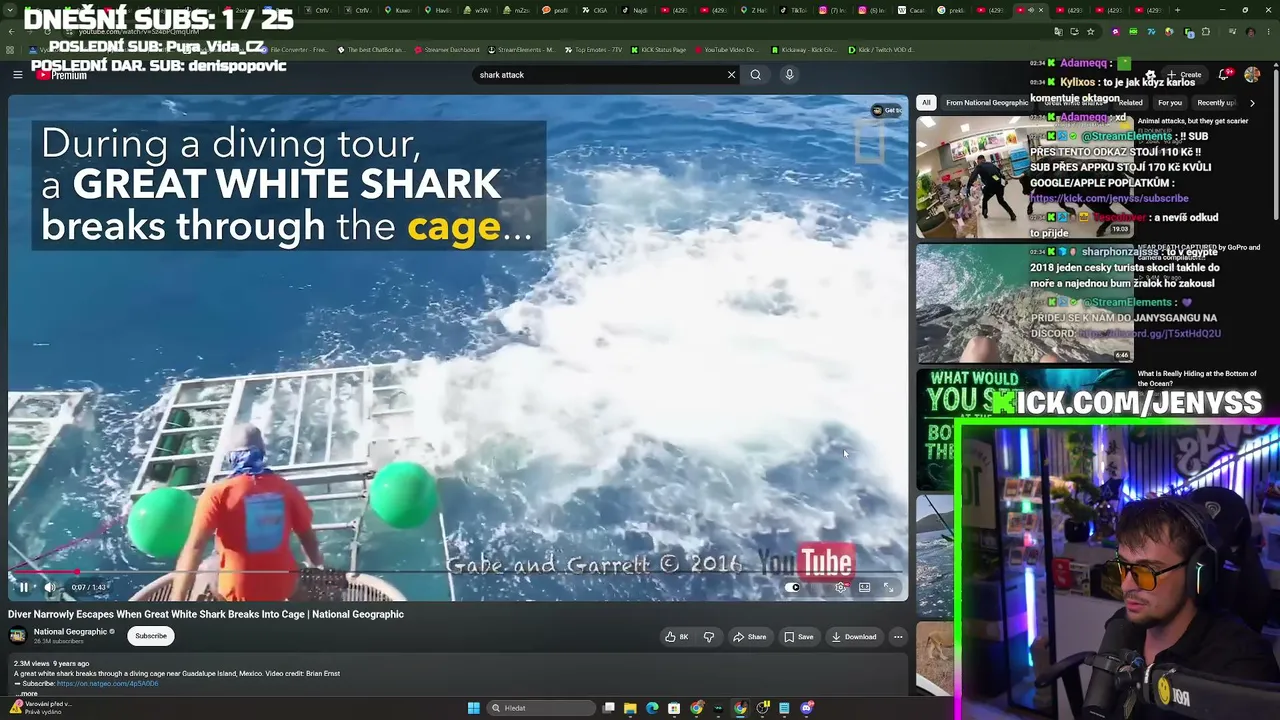Image resolution: width=1280 pixels, height=720 pixels.
Task: Open the 'StreamElements' bookmark
Action: pyautogui.click(x=521, y=49)
